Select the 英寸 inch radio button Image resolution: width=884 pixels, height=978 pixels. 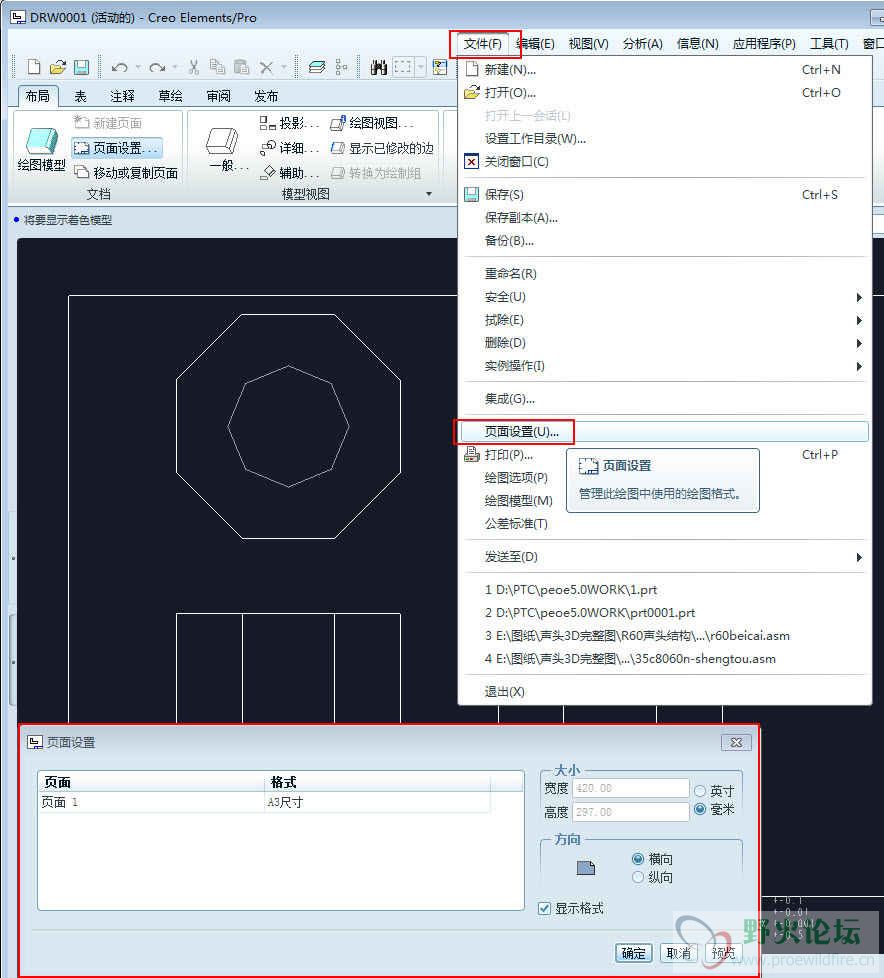pos(700,791)
